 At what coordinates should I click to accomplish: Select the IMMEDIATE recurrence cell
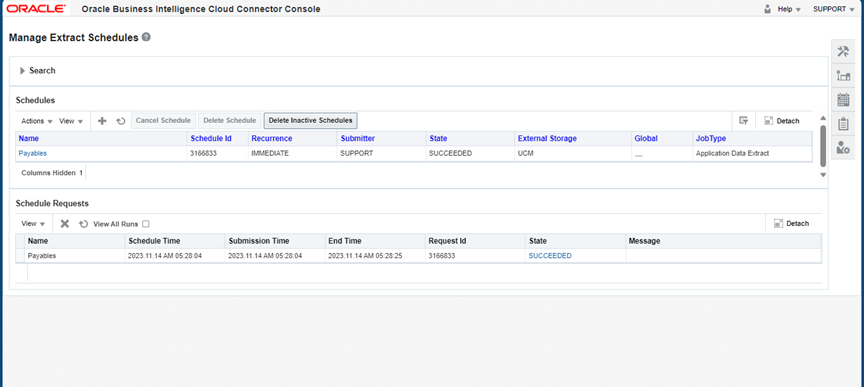pos(269,153)
